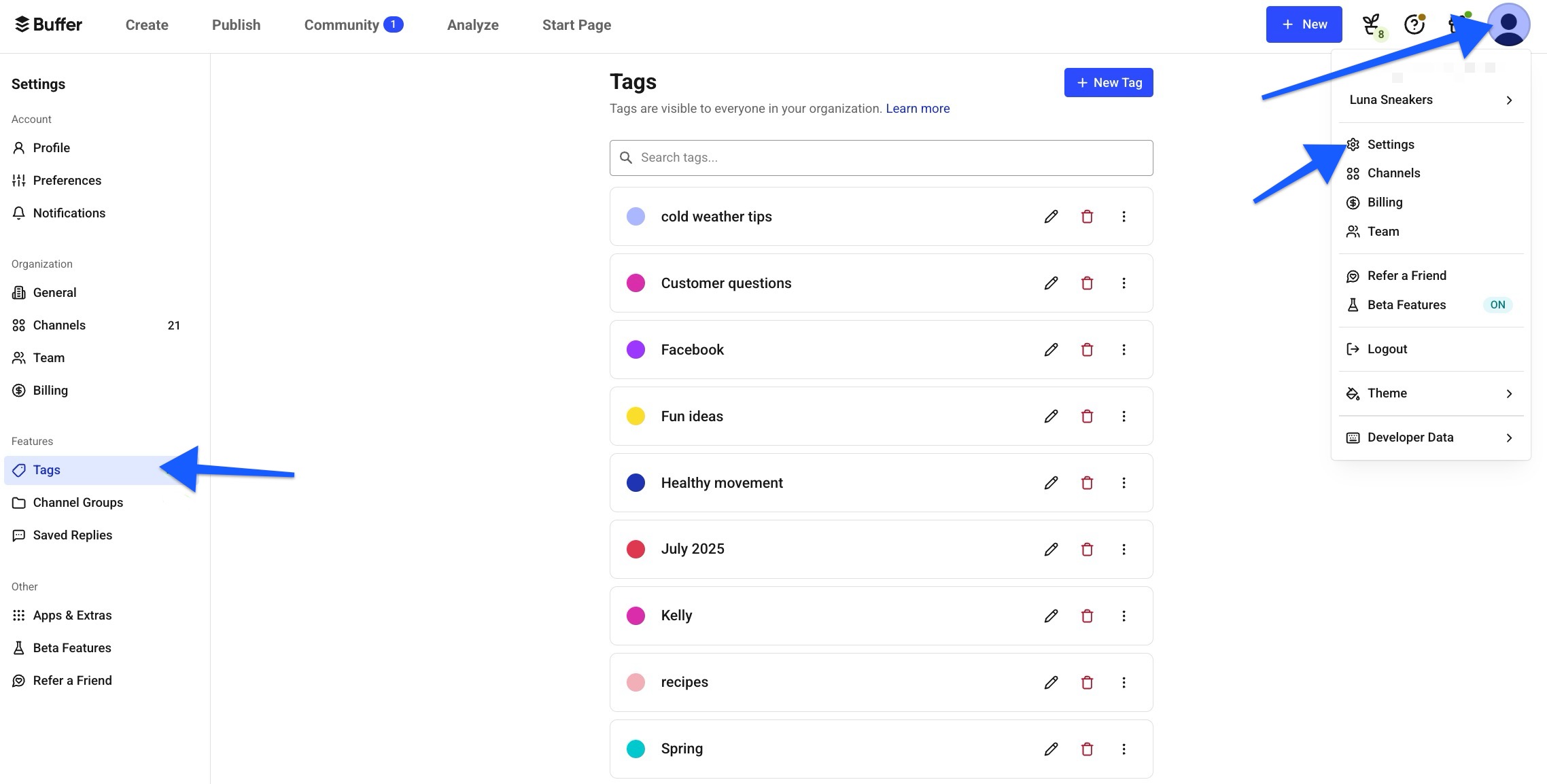Delete the recipes tag
The height and width of the screenshot is (784, 1547).
tap(1087, 682)
